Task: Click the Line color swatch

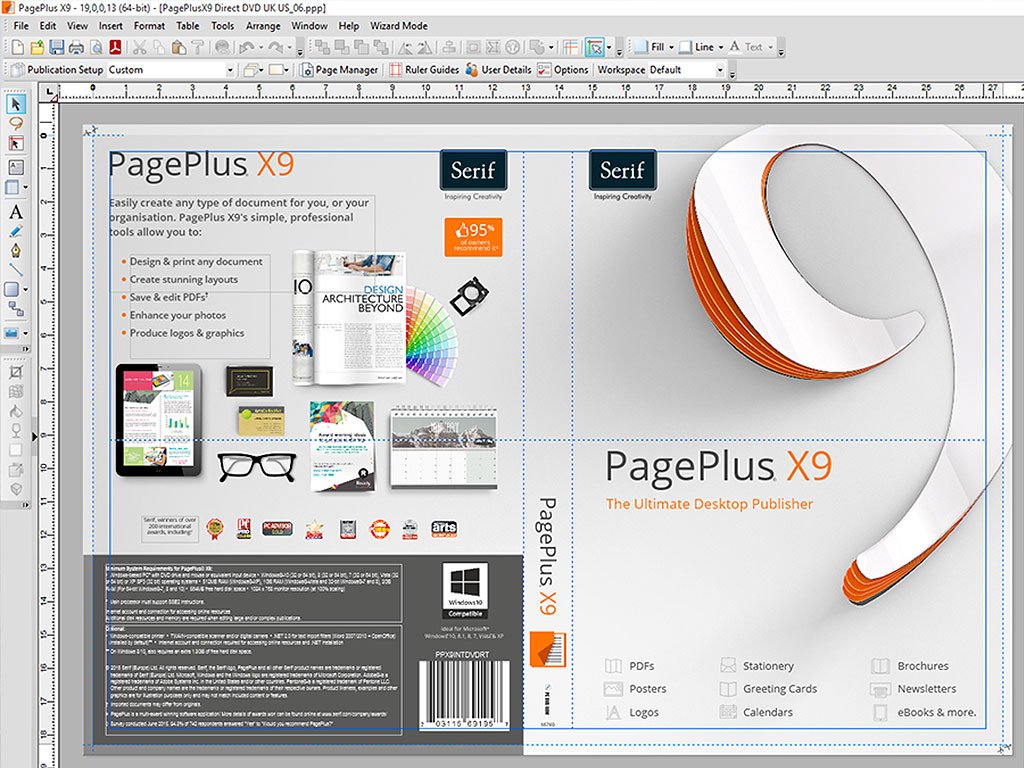Action: pyautogui.click(x=685, y=47)
